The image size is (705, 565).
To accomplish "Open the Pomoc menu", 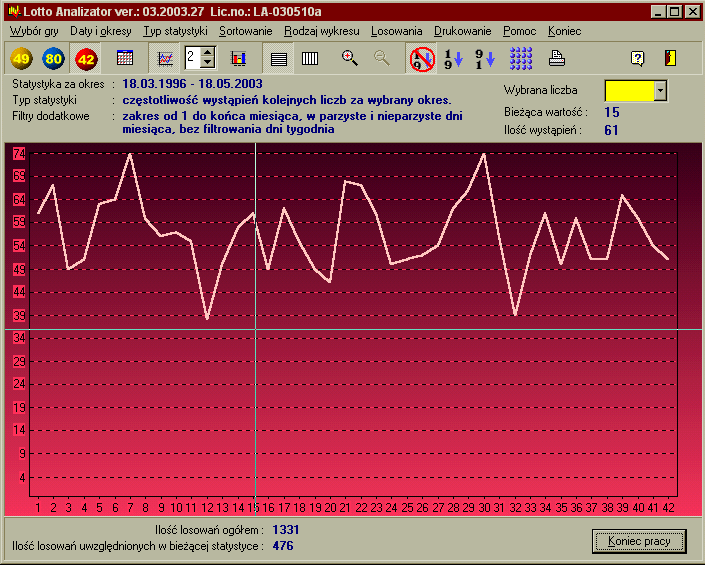I will pyautogui.click(x=519, y=31).
